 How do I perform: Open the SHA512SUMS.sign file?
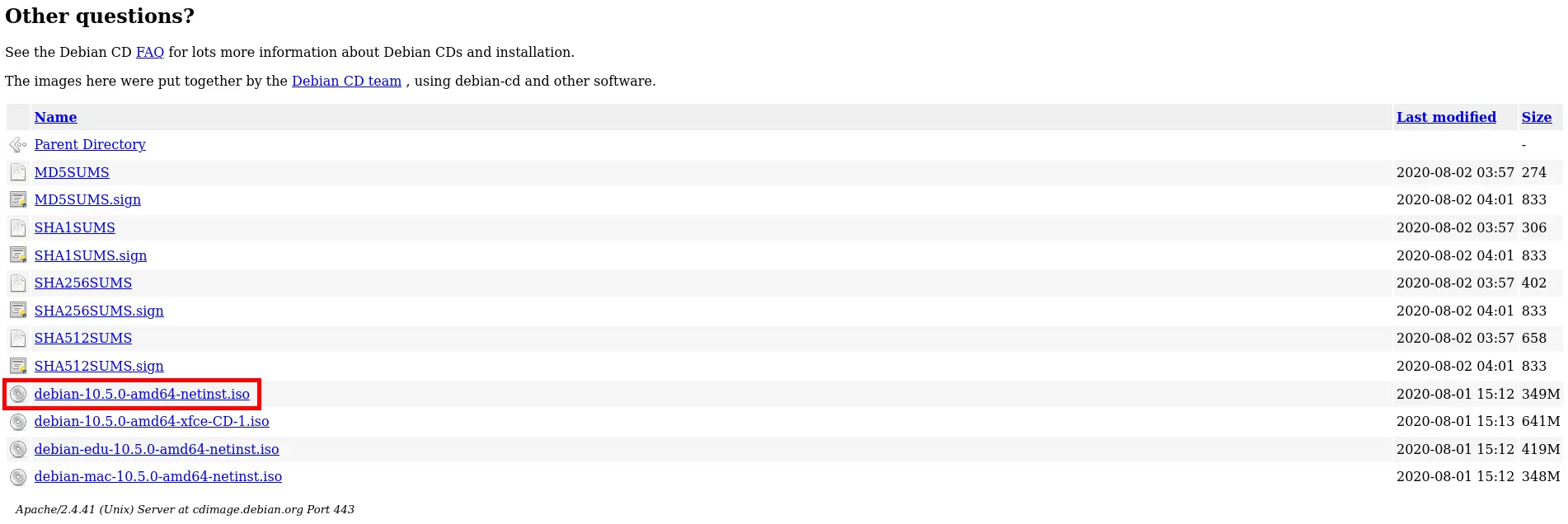tap(98, 366)
